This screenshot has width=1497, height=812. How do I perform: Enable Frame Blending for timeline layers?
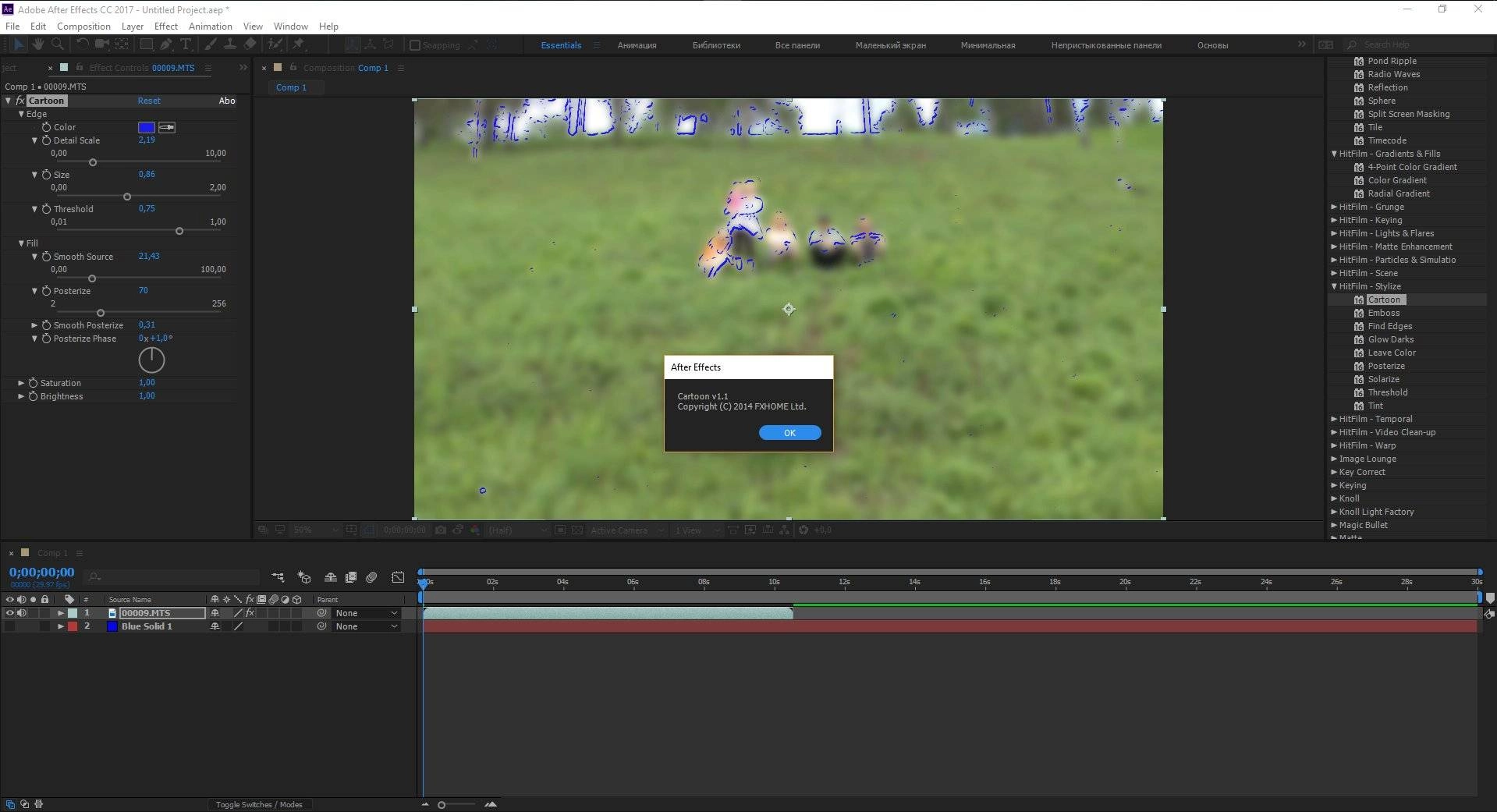tap(351, 577)
